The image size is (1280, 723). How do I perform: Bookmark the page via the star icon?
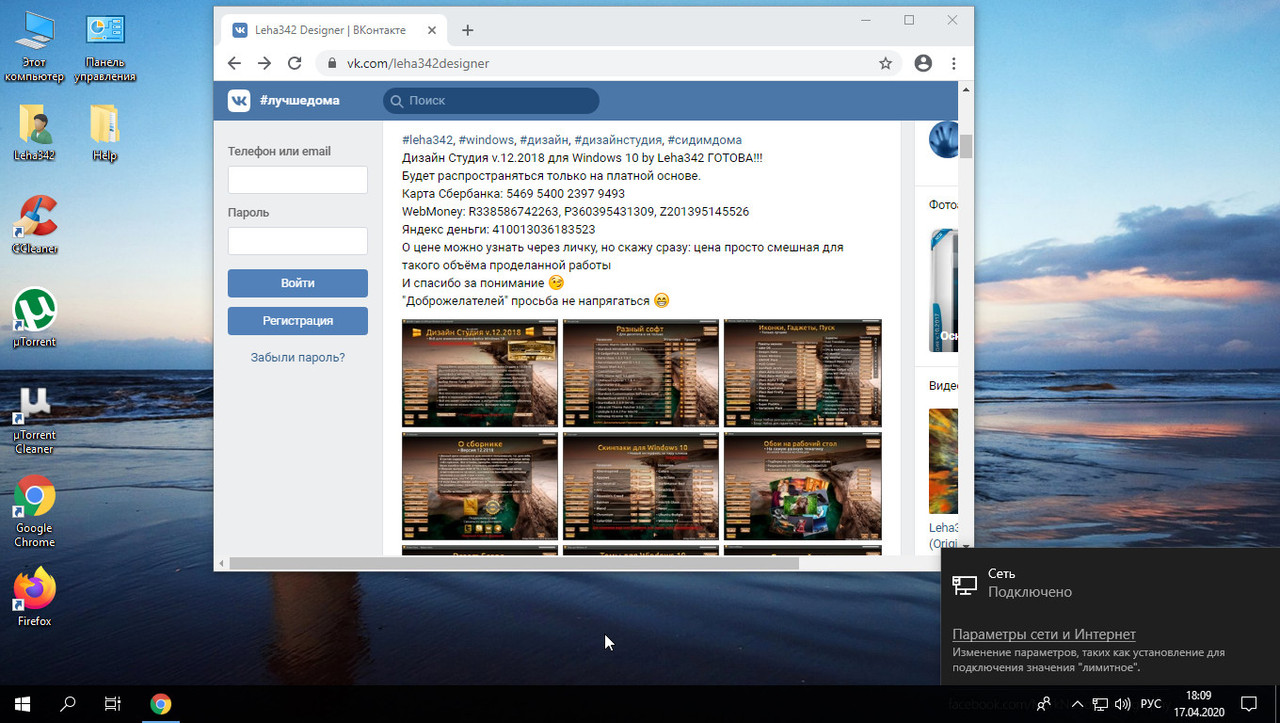(x=885, y=62)
